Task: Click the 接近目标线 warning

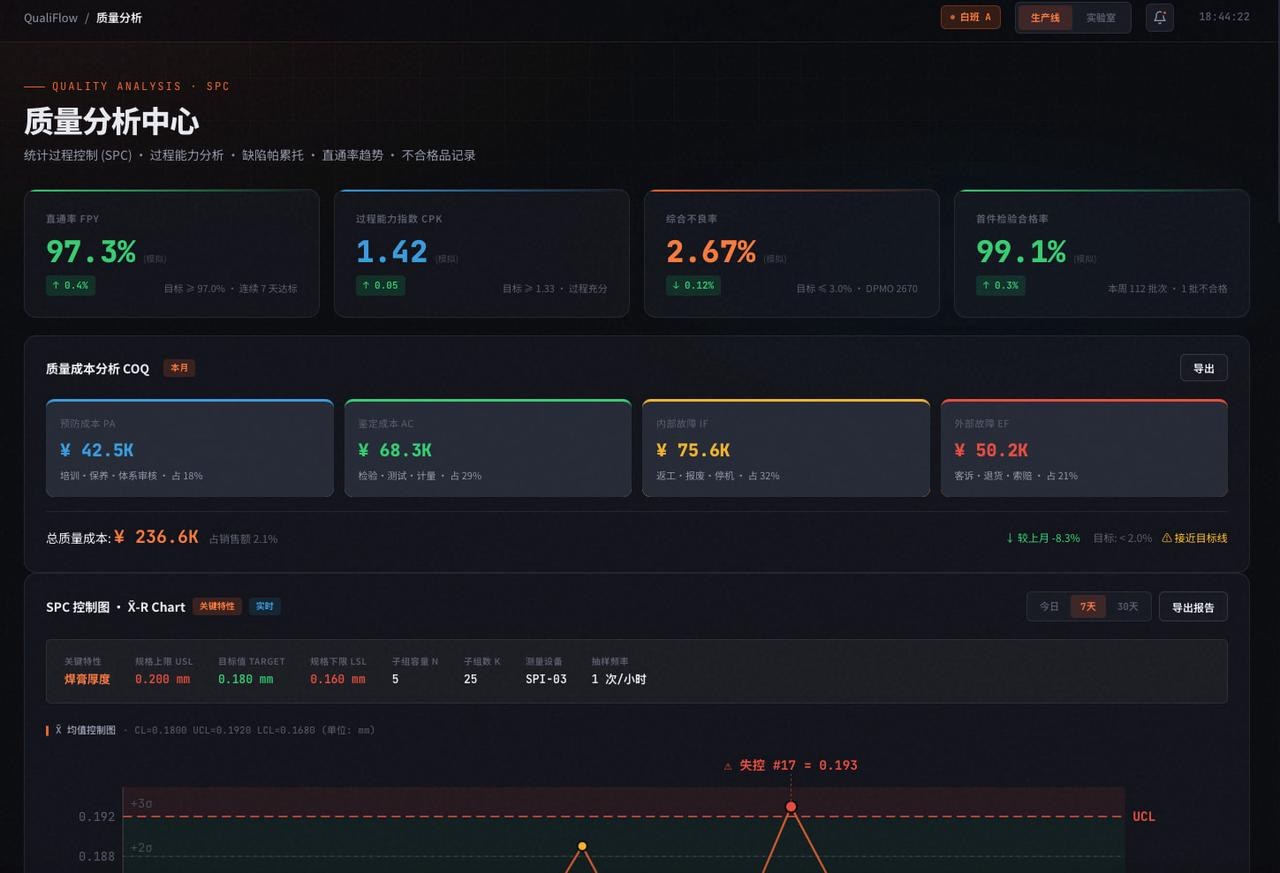Action: tap(1194, 538)
